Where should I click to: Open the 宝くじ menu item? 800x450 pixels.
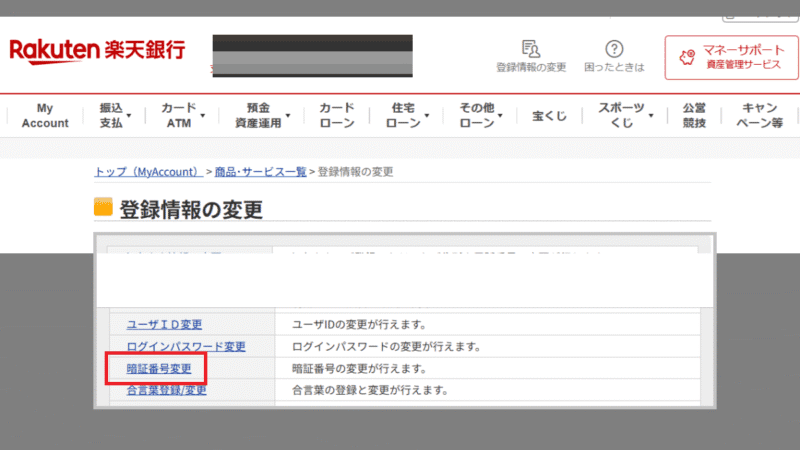(548, 115)
